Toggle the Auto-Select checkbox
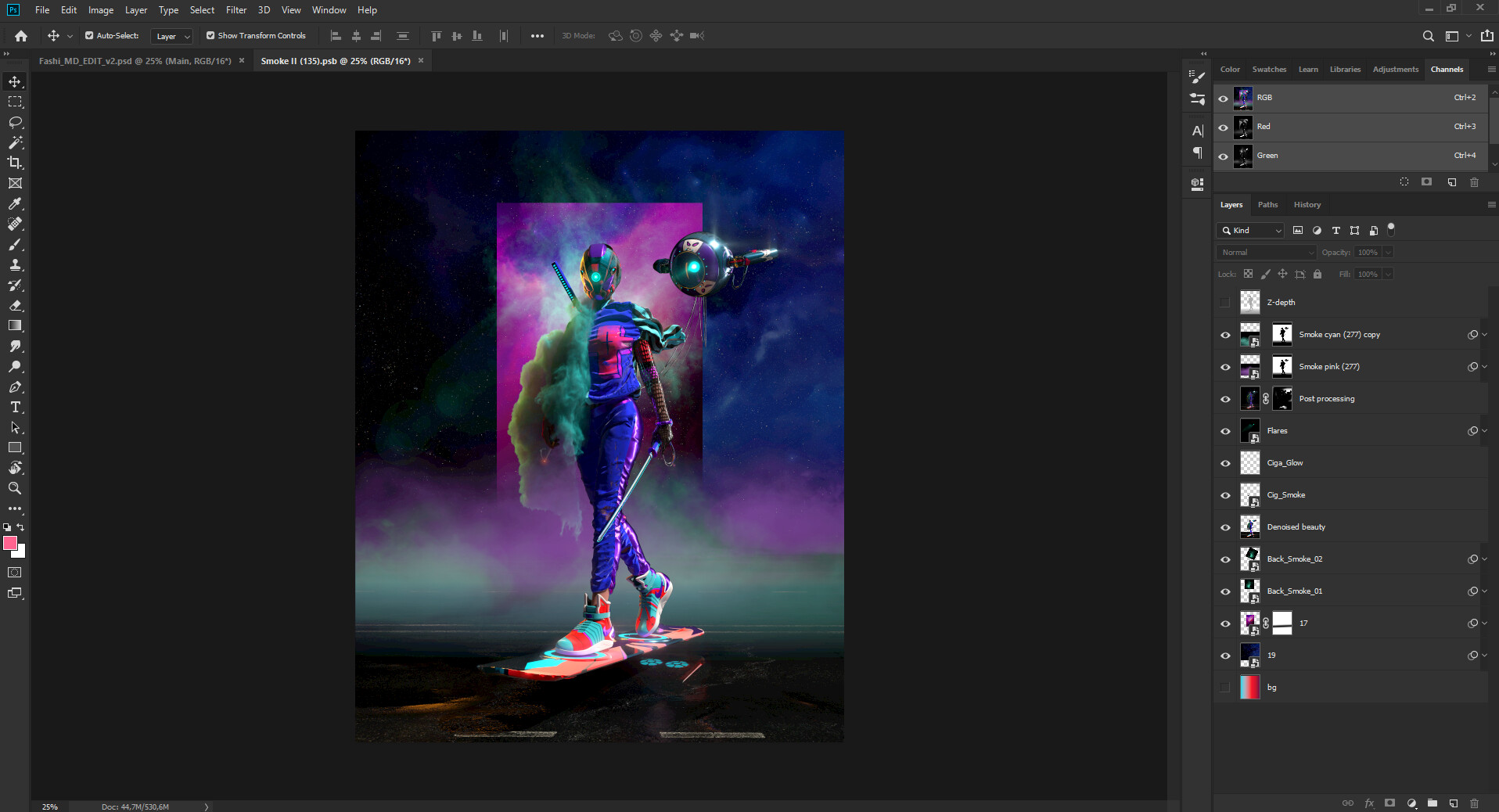 coord(89,35)
